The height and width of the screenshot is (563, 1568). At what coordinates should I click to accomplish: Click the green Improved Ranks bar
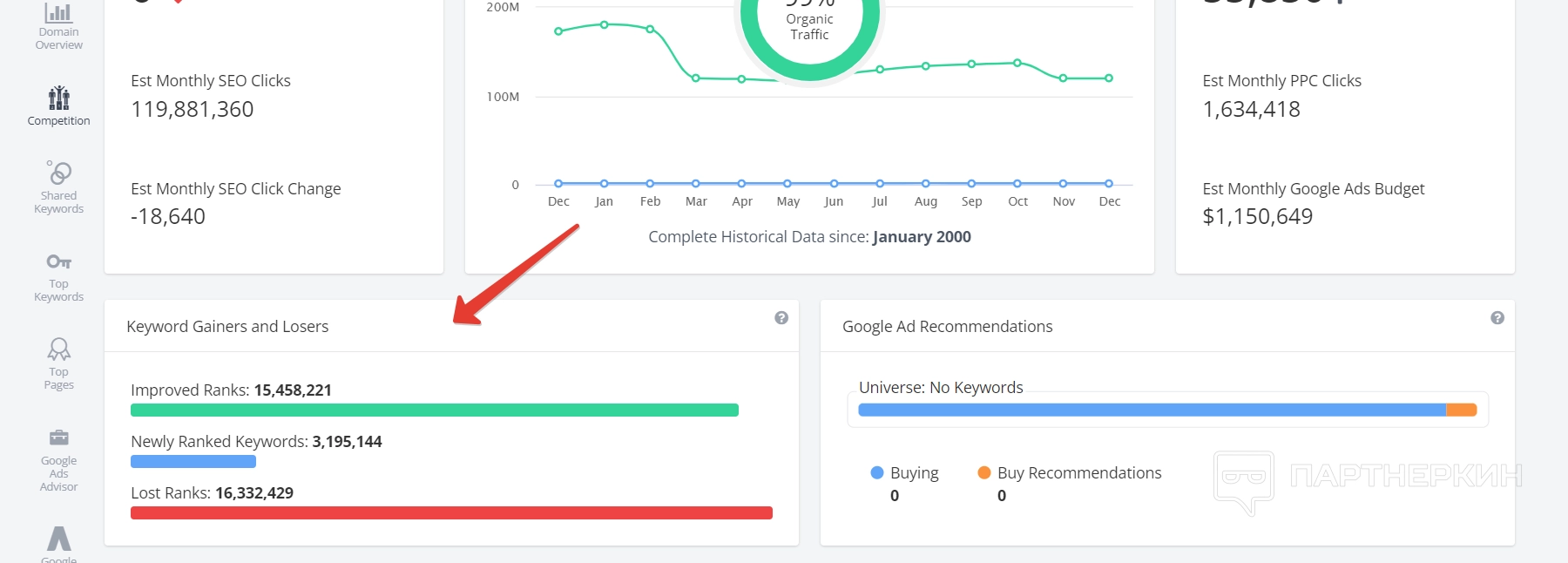coord(434,410)
